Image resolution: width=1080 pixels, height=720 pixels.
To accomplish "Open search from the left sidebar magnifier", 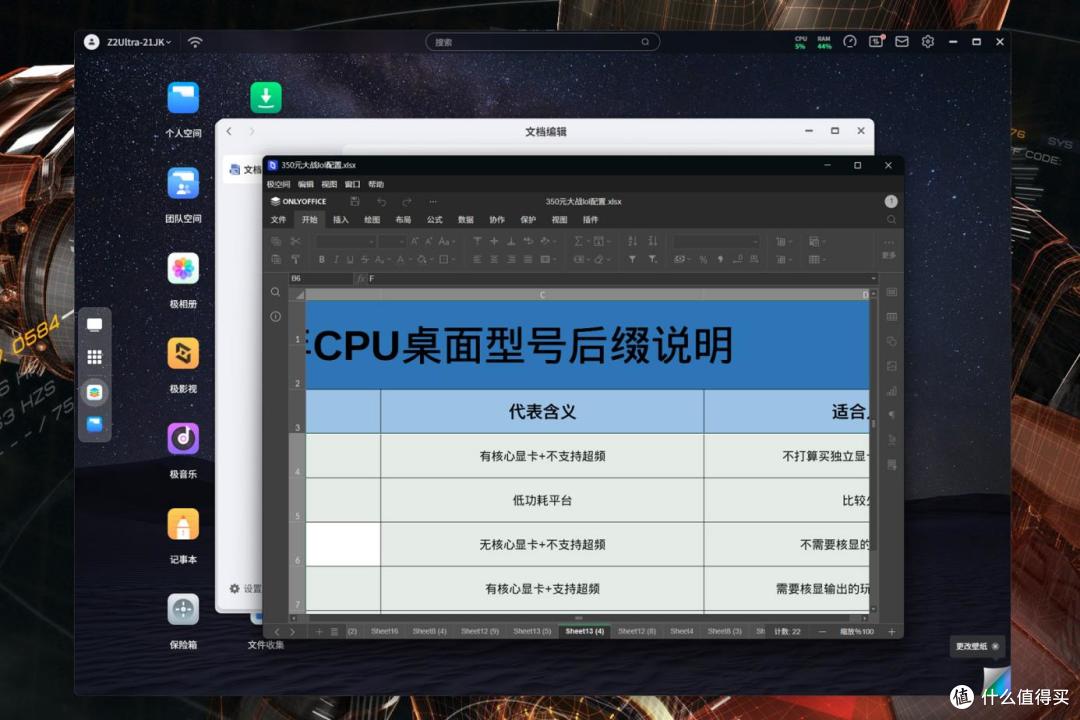I will pos(276,291).
